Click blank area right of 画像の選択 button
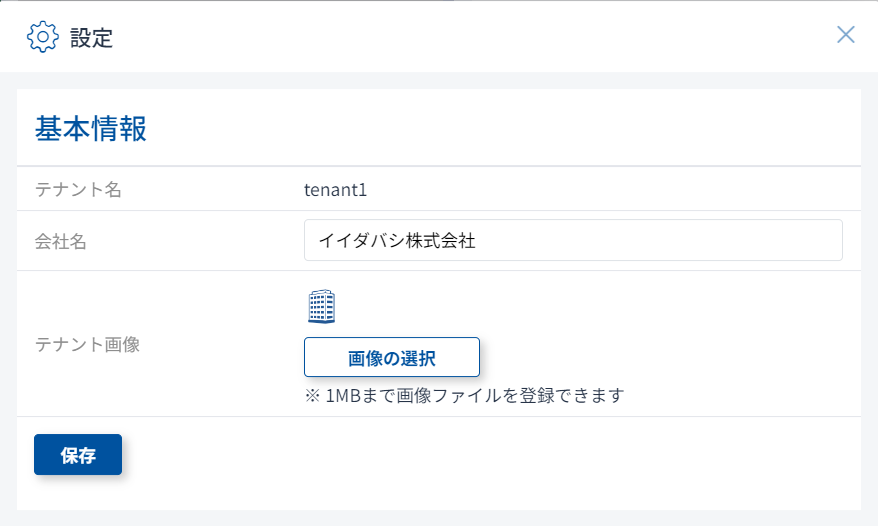This screenshot has width=878, height=526. pos(660,357)
